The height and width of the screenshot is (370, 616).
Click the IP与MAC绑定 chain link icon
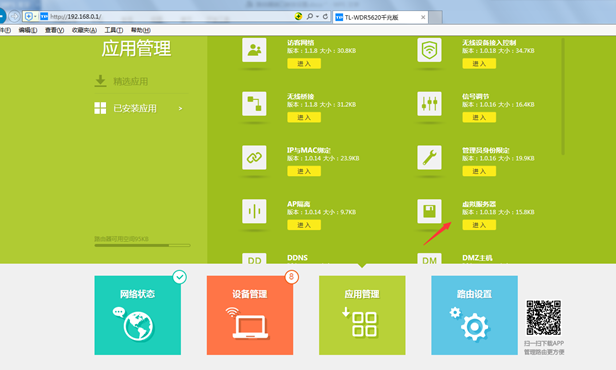[x=254, y=158]
